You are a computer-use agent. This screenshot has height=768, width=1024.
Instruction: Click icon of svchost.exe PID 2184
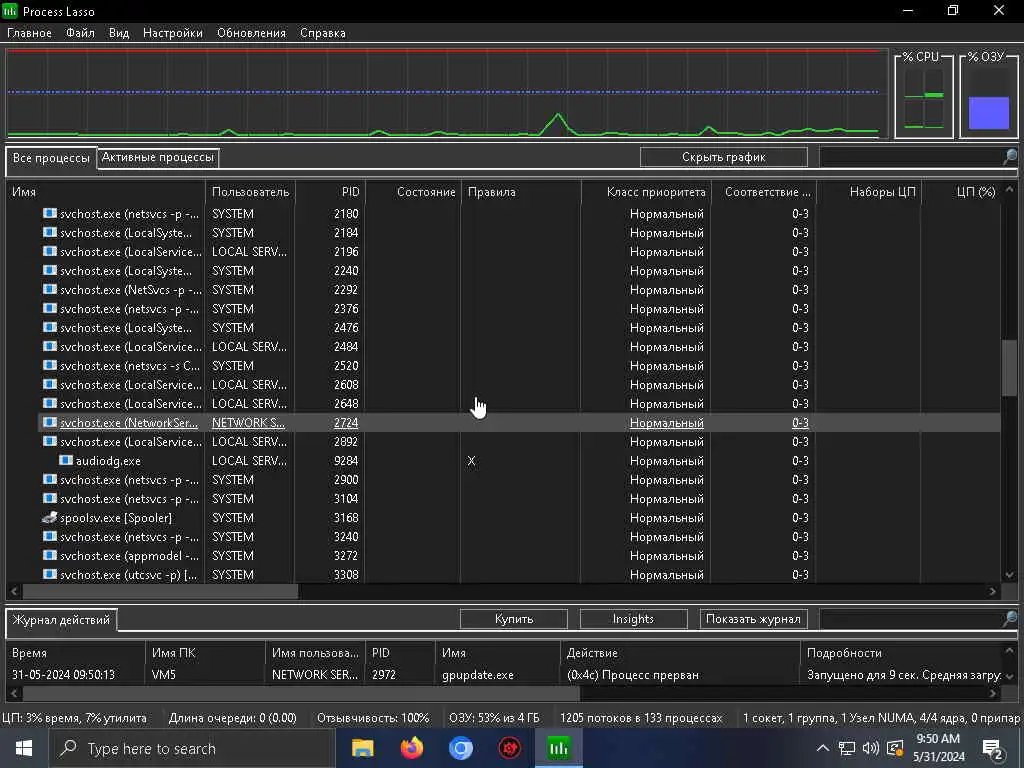click(50, 232)
